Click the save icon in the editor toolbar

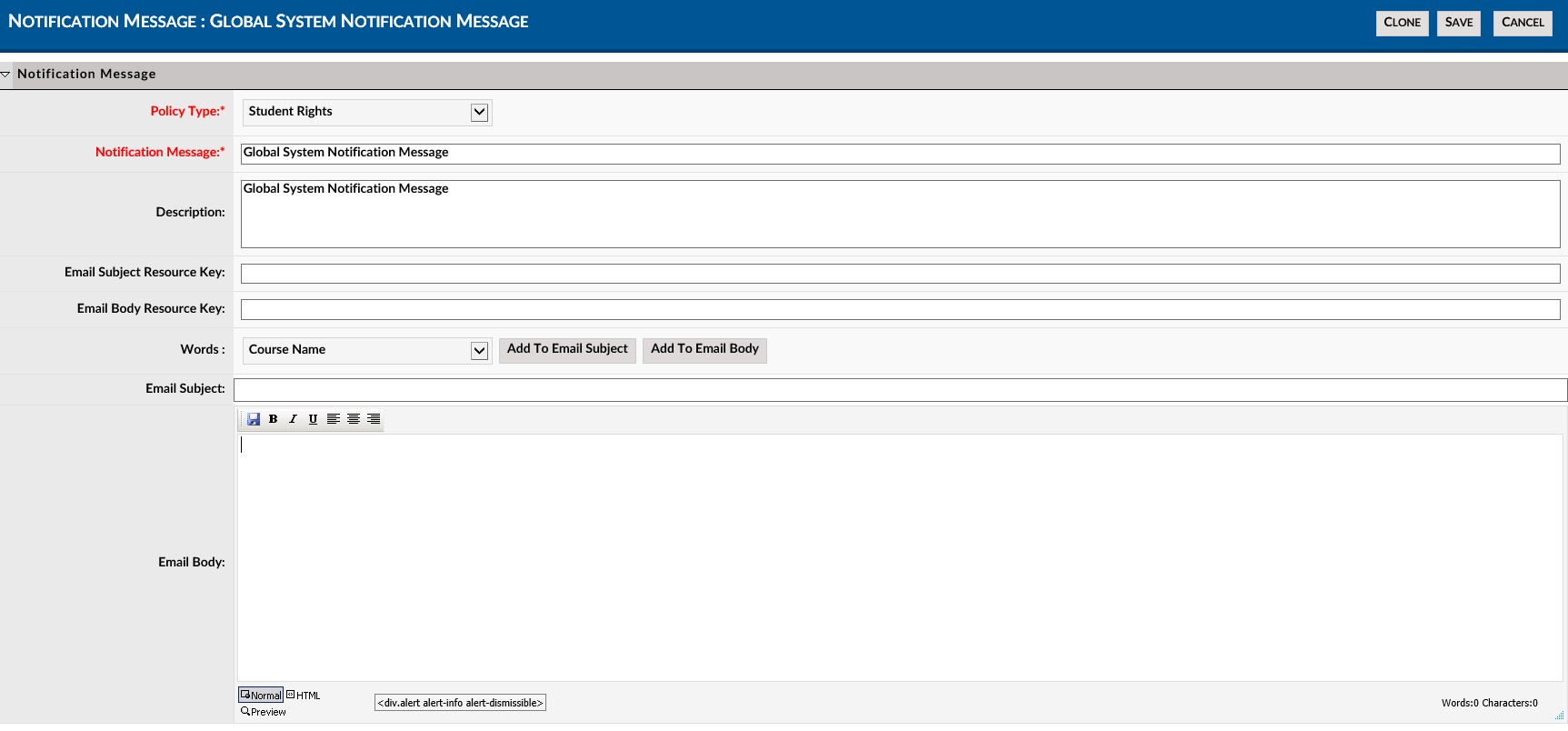[x=254, y=419]
